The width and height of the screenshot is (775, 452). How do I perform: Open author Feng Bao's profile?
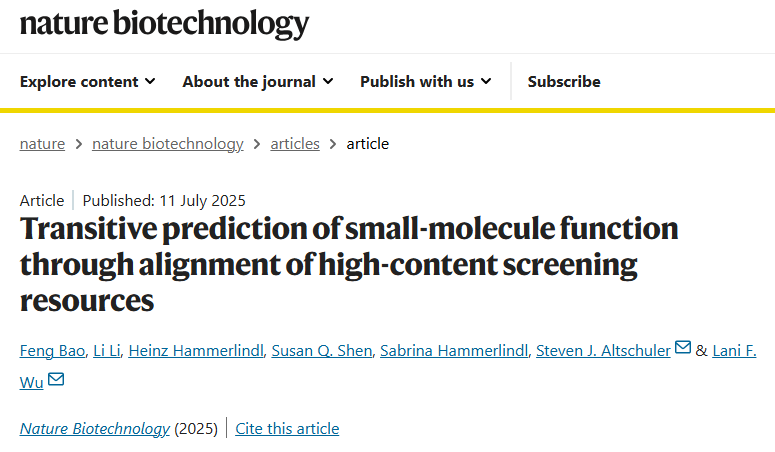tap(52, 351)
